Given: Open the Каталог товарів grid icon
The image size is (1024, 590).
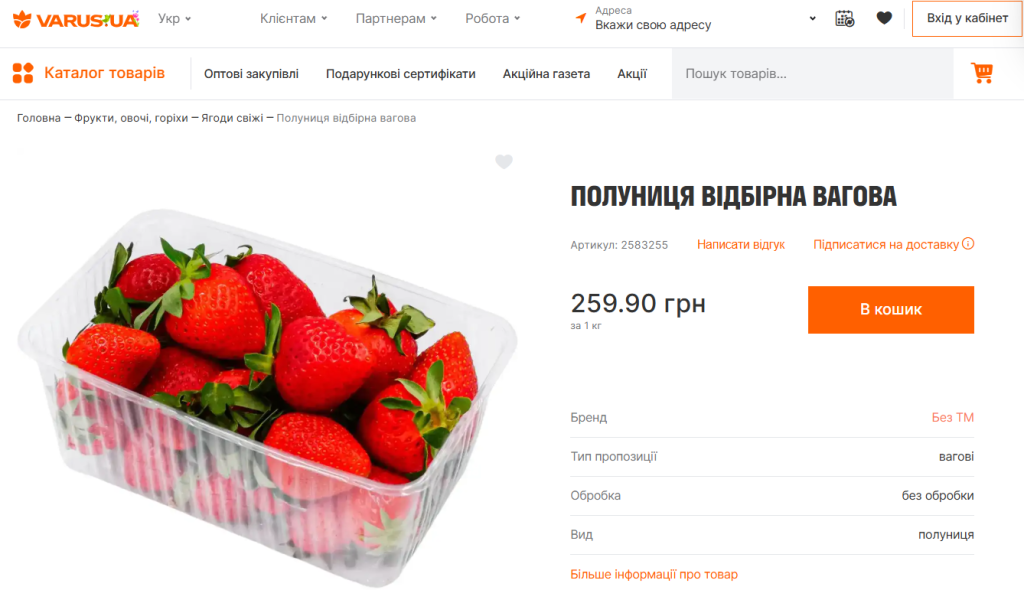Looking at the screenshot, I should [23, 73].
